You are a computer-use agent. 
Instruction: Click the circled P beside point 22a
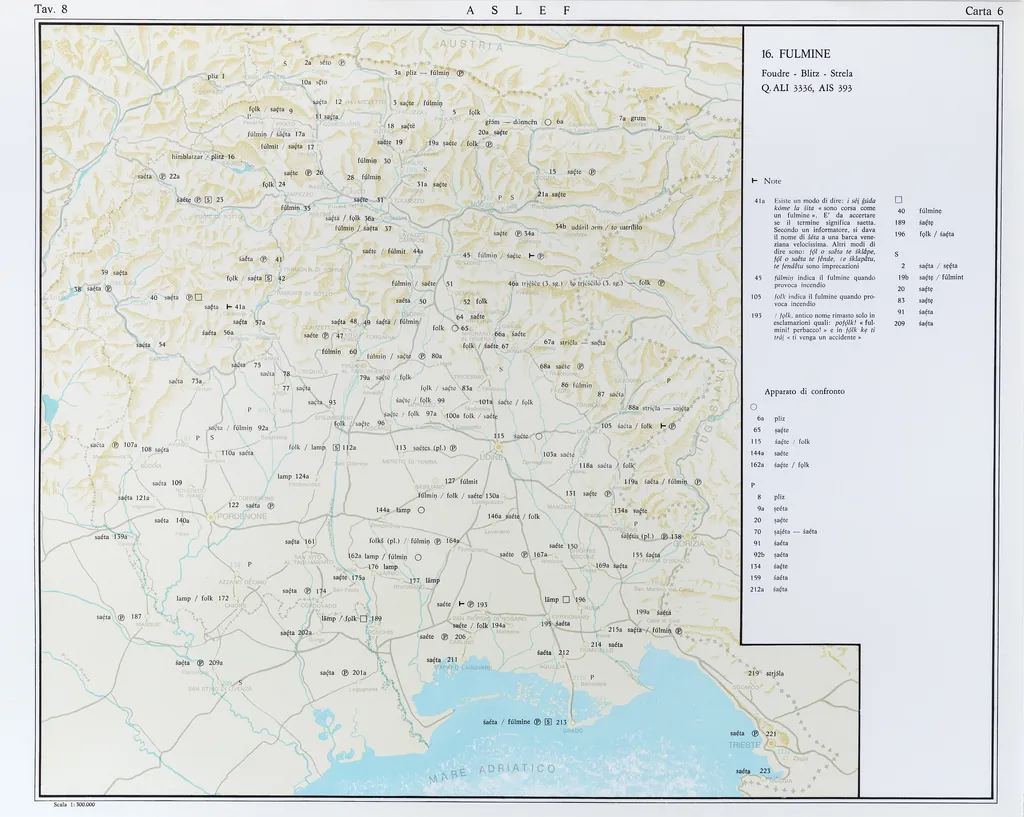161,176
